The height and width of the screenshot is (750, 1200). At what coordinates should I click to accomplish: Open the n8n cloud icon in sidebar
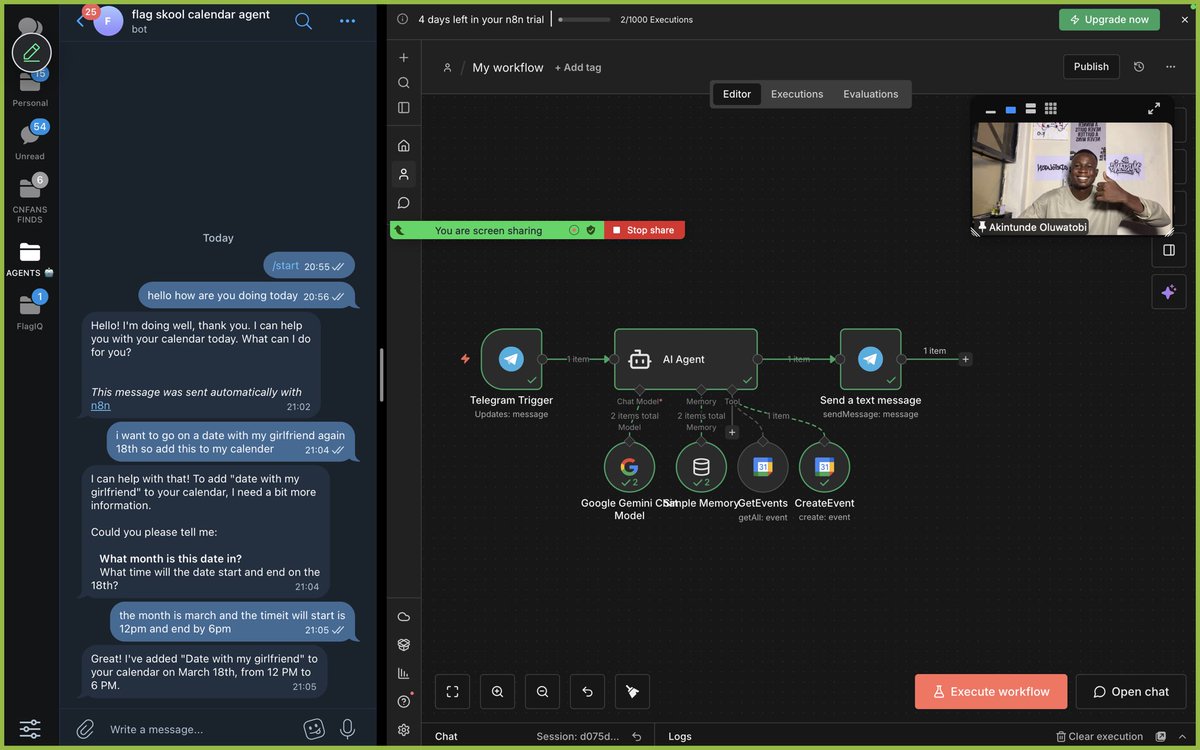(404, 617)
